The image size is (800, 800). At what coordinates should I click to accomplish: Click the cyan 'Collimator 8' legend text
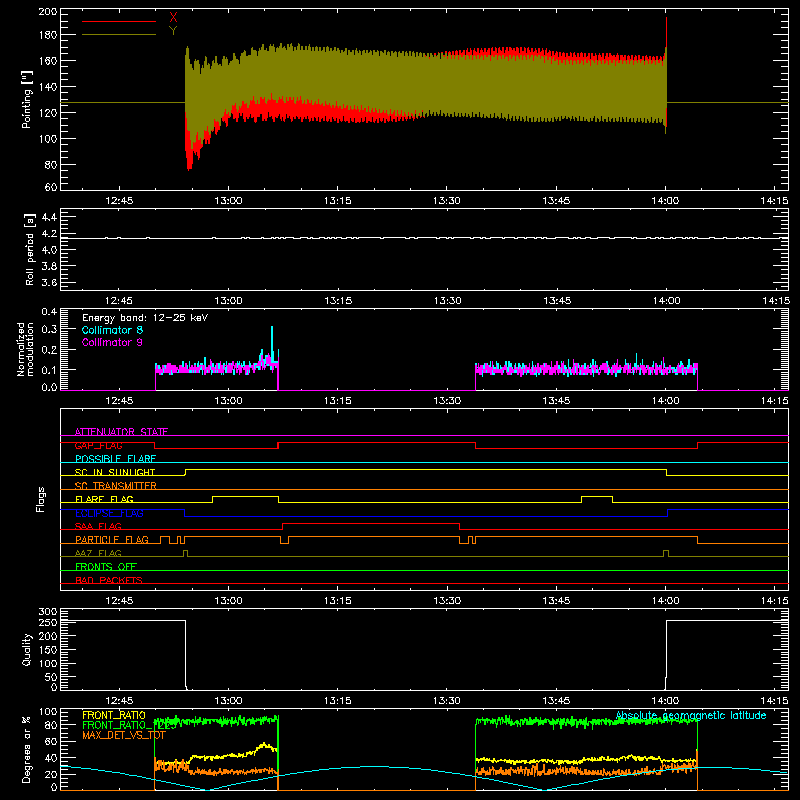pyautogui.click(x=112, y=330)
